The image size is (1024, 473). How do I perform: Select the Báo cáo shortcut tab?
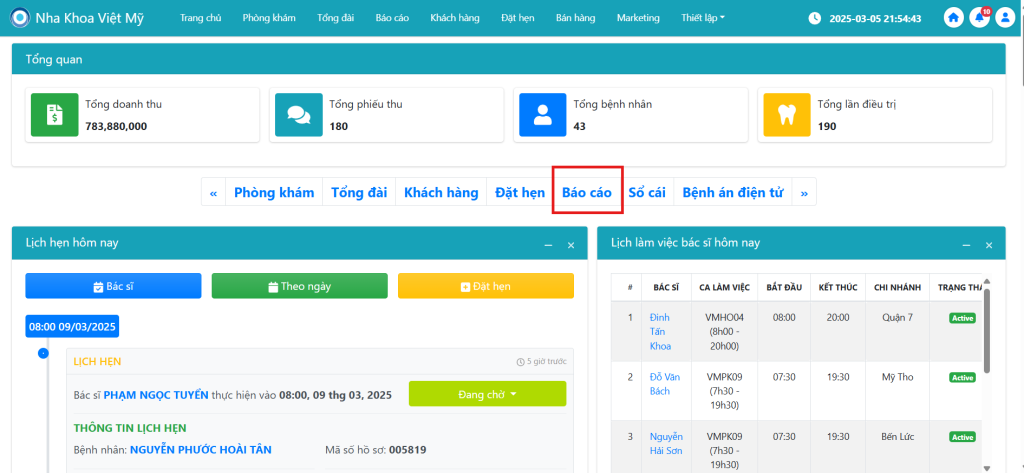pos(587,193)
